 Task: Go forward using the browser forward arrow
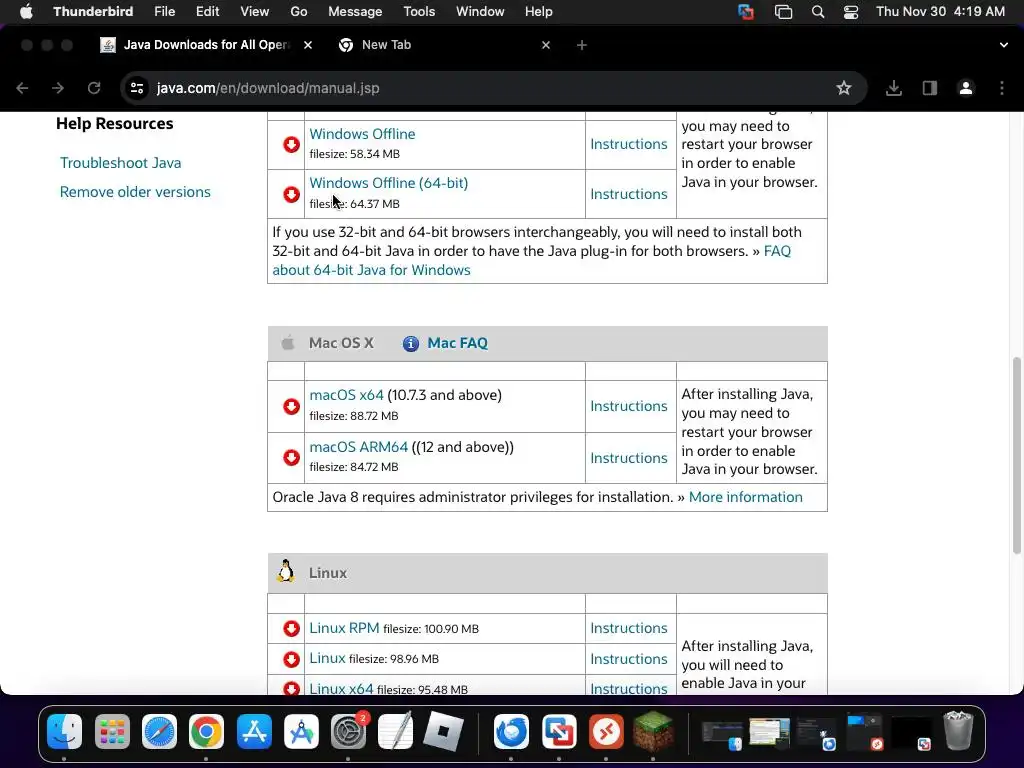[58, 88]
